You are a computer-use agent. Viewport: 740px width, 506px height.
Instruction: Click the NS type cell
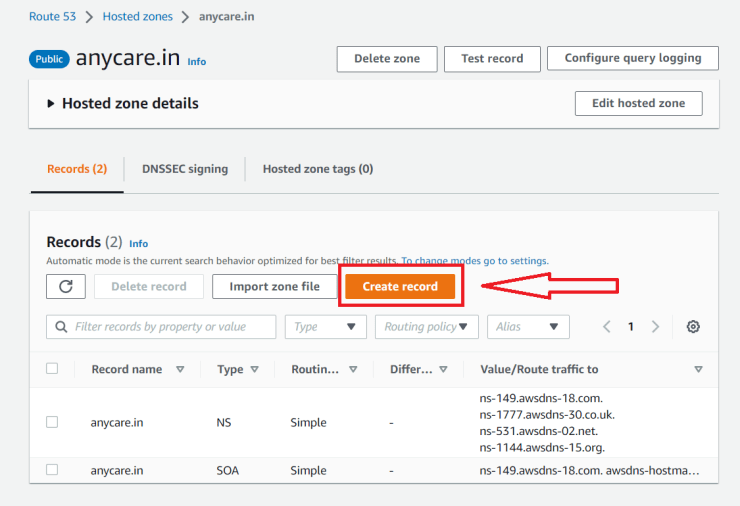[x=224, y=422]
